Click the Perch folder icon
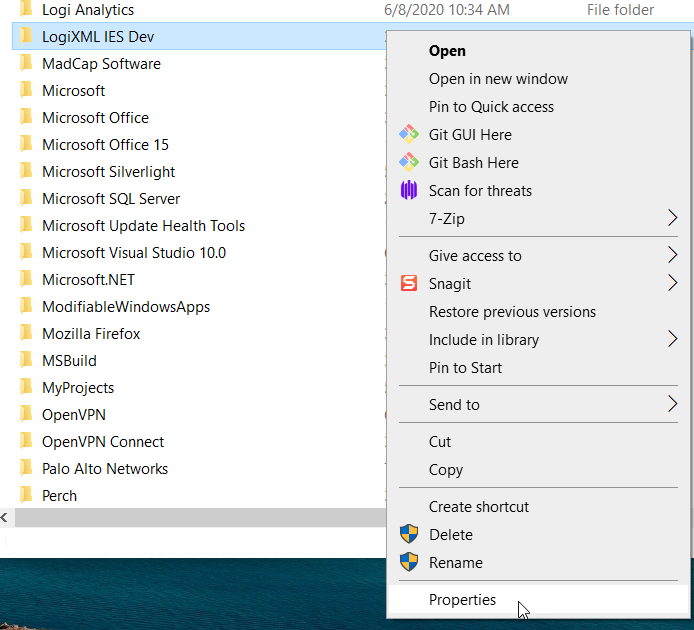 pyautogui.click(x=27, y=495)
